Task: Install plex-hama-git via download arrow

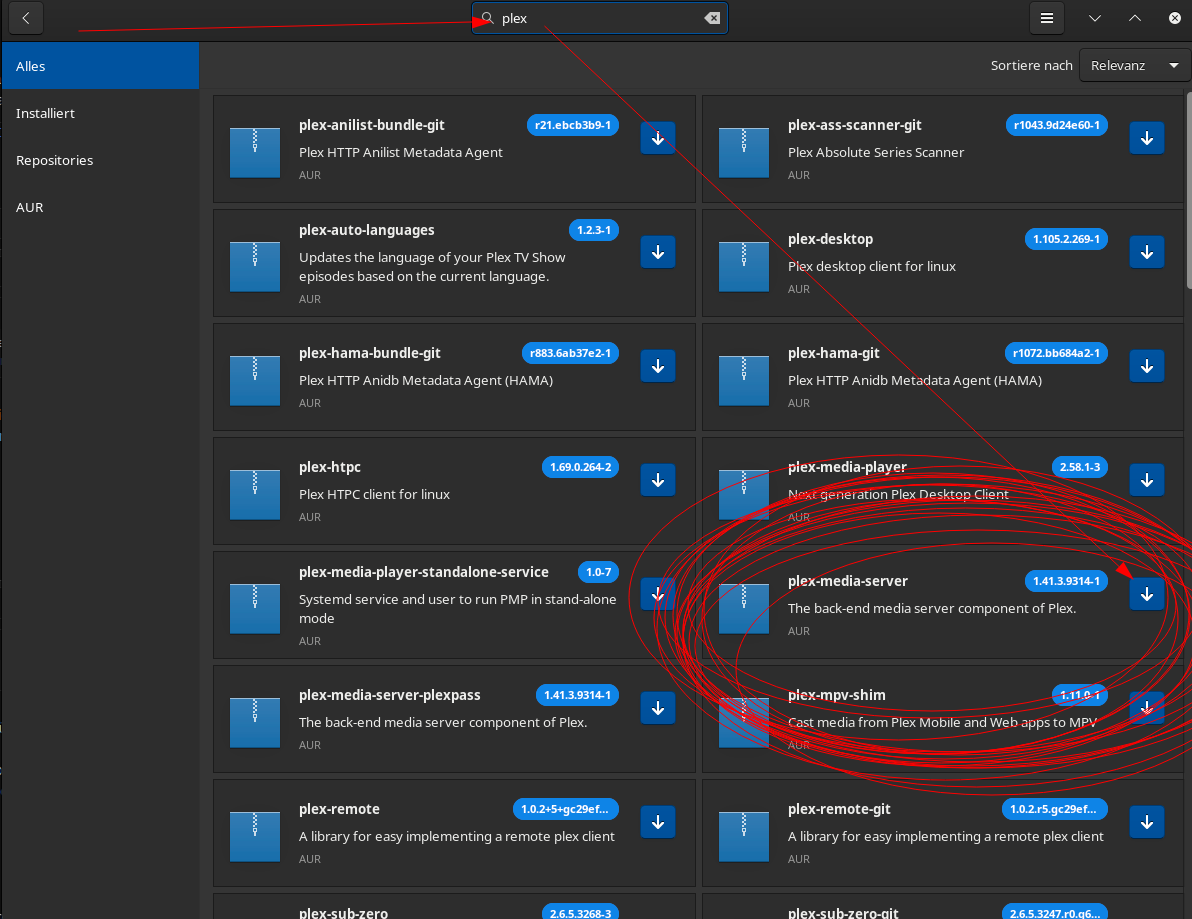Action: point(1146,366)
